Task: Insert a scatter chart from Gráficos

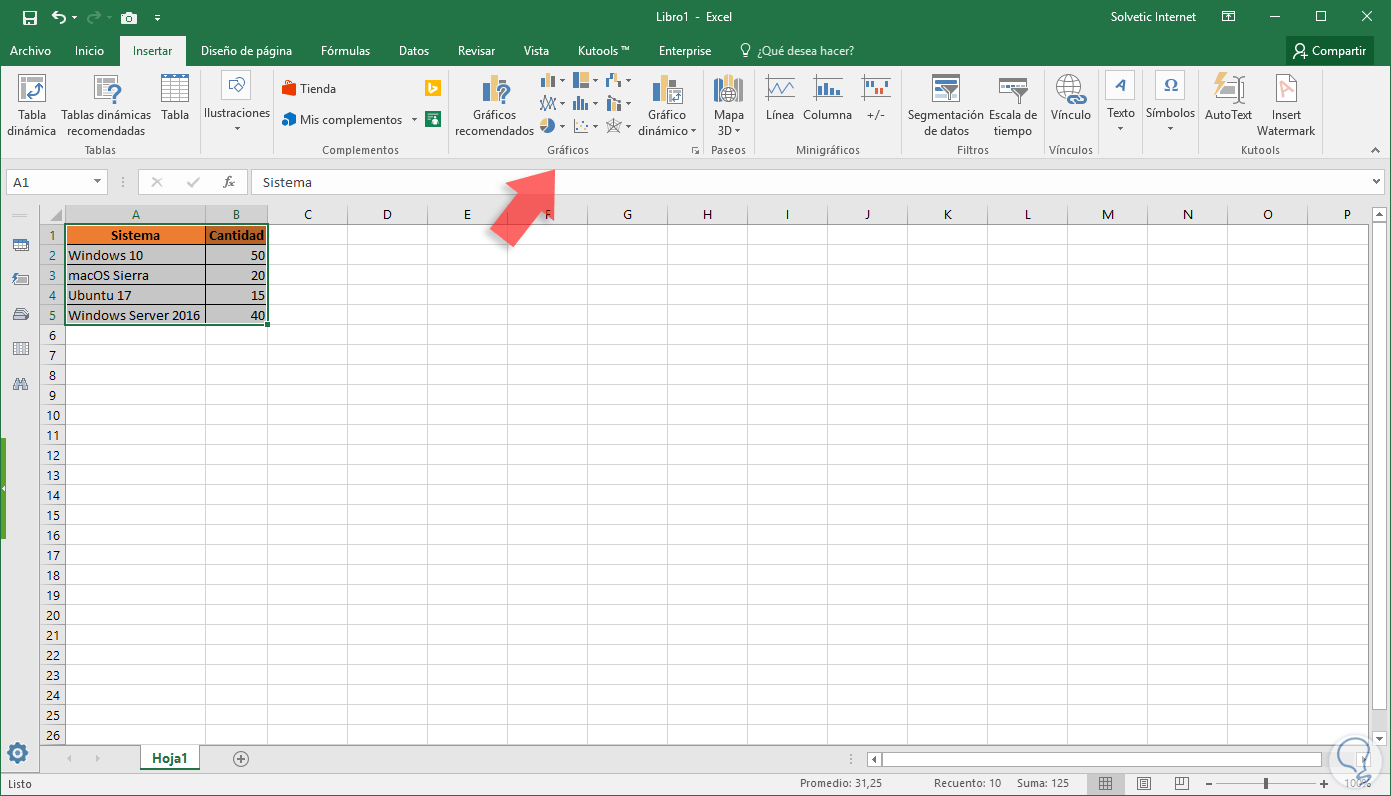Action: tap(582, 126)
